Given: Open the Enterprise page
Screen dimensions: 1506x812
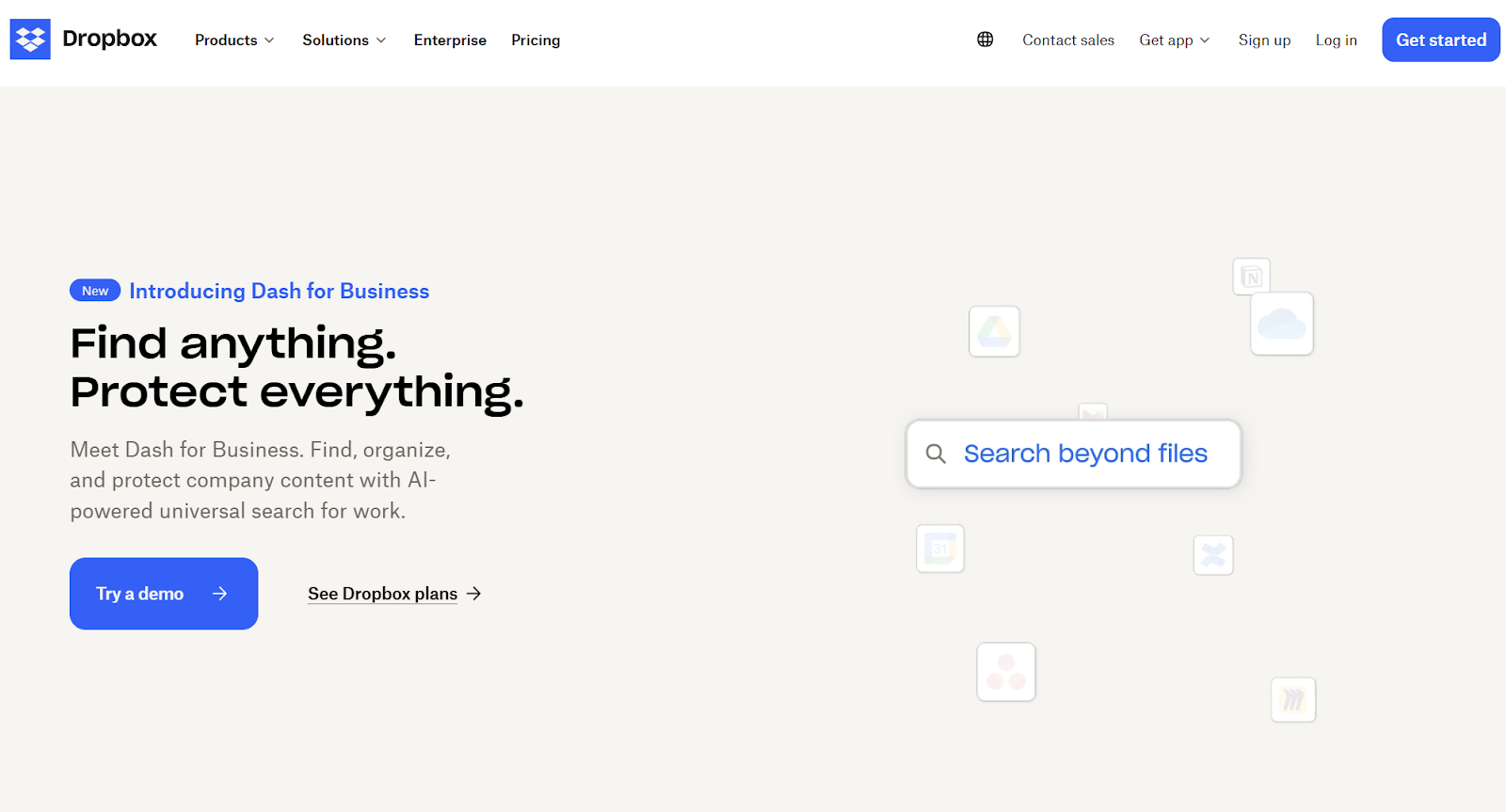Looking at the screenshot, I should coord(450,40).
